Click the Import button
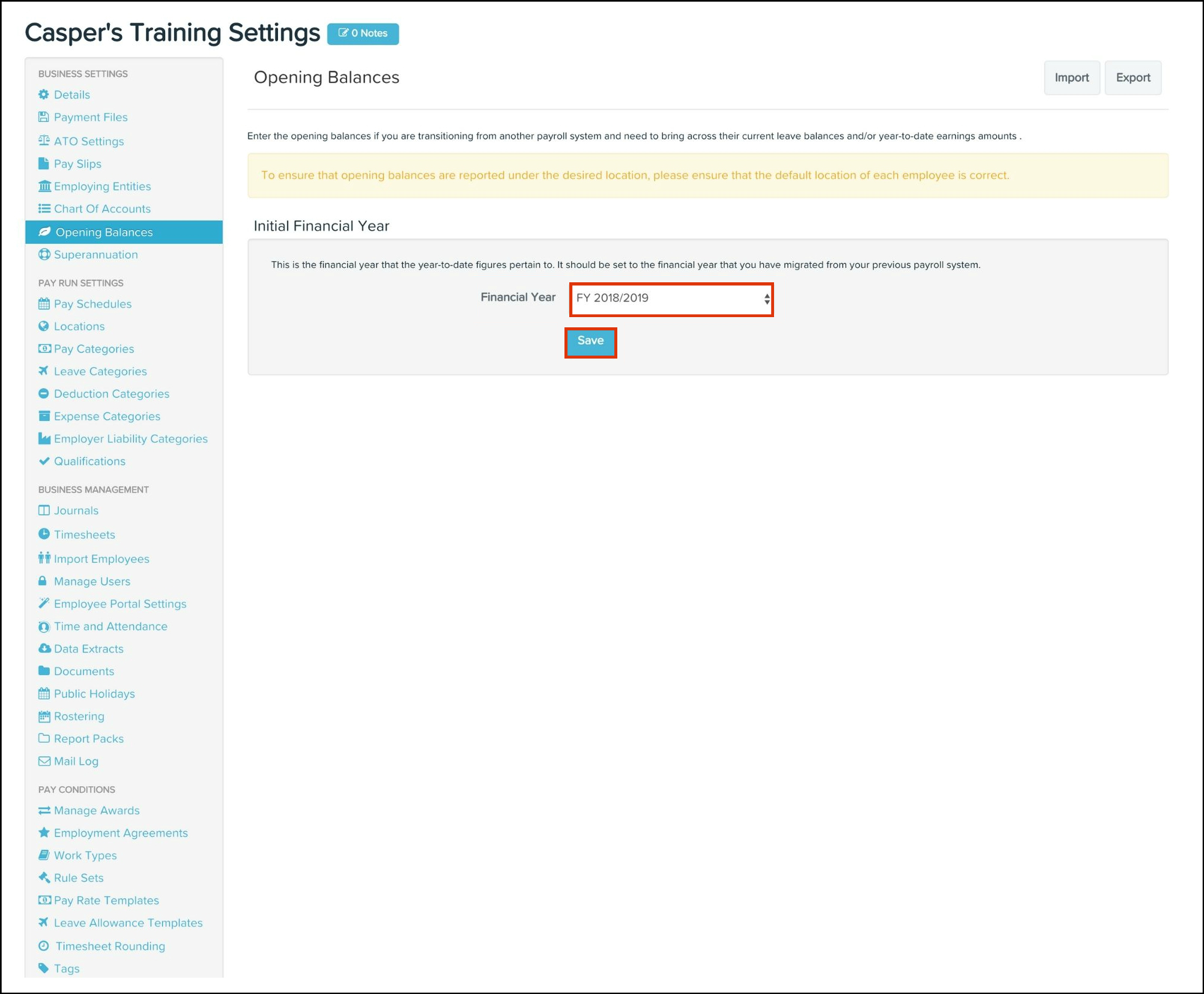 (x=1071, y=77)
